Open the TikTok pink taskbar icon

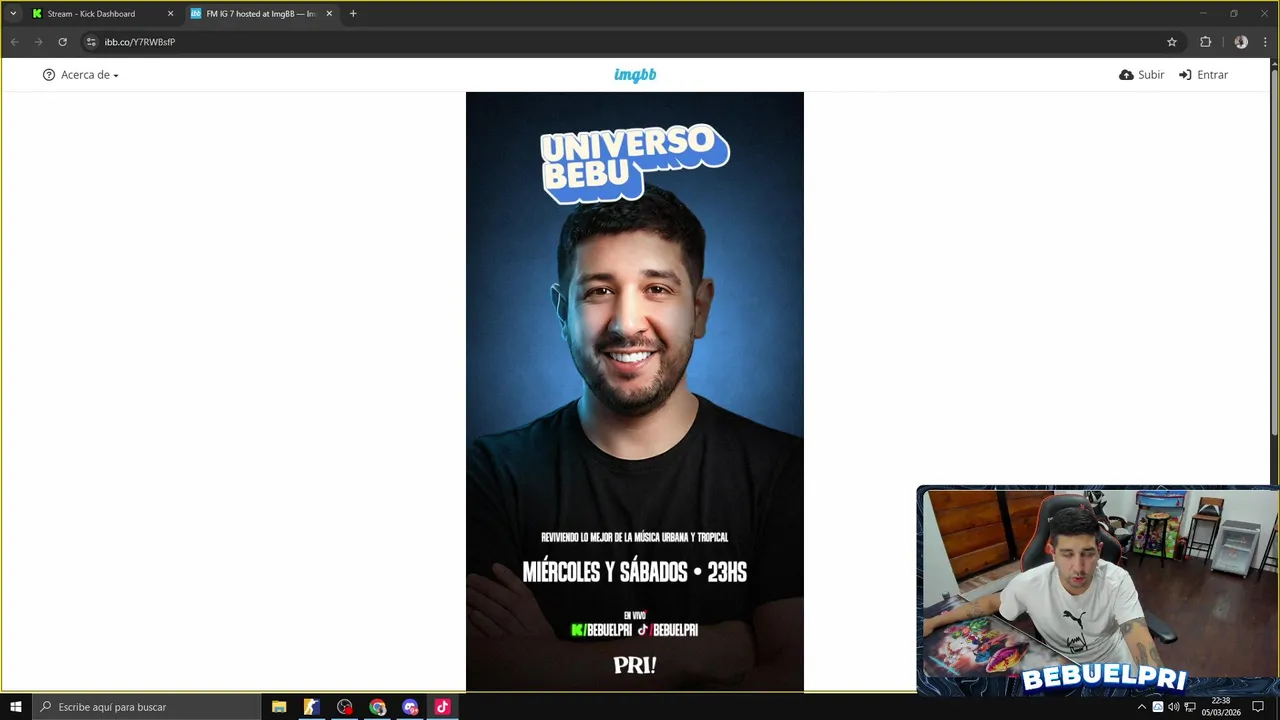click(442, 707)
